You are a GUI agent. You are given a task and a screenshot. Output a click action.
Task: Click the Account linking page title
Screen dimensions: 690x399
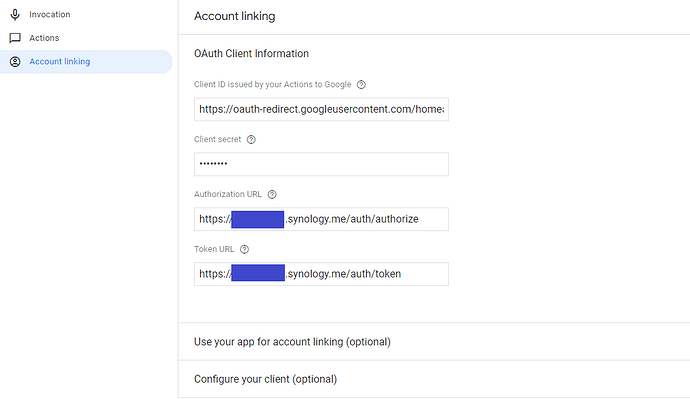pyautogui.click(x=235, y=16)
